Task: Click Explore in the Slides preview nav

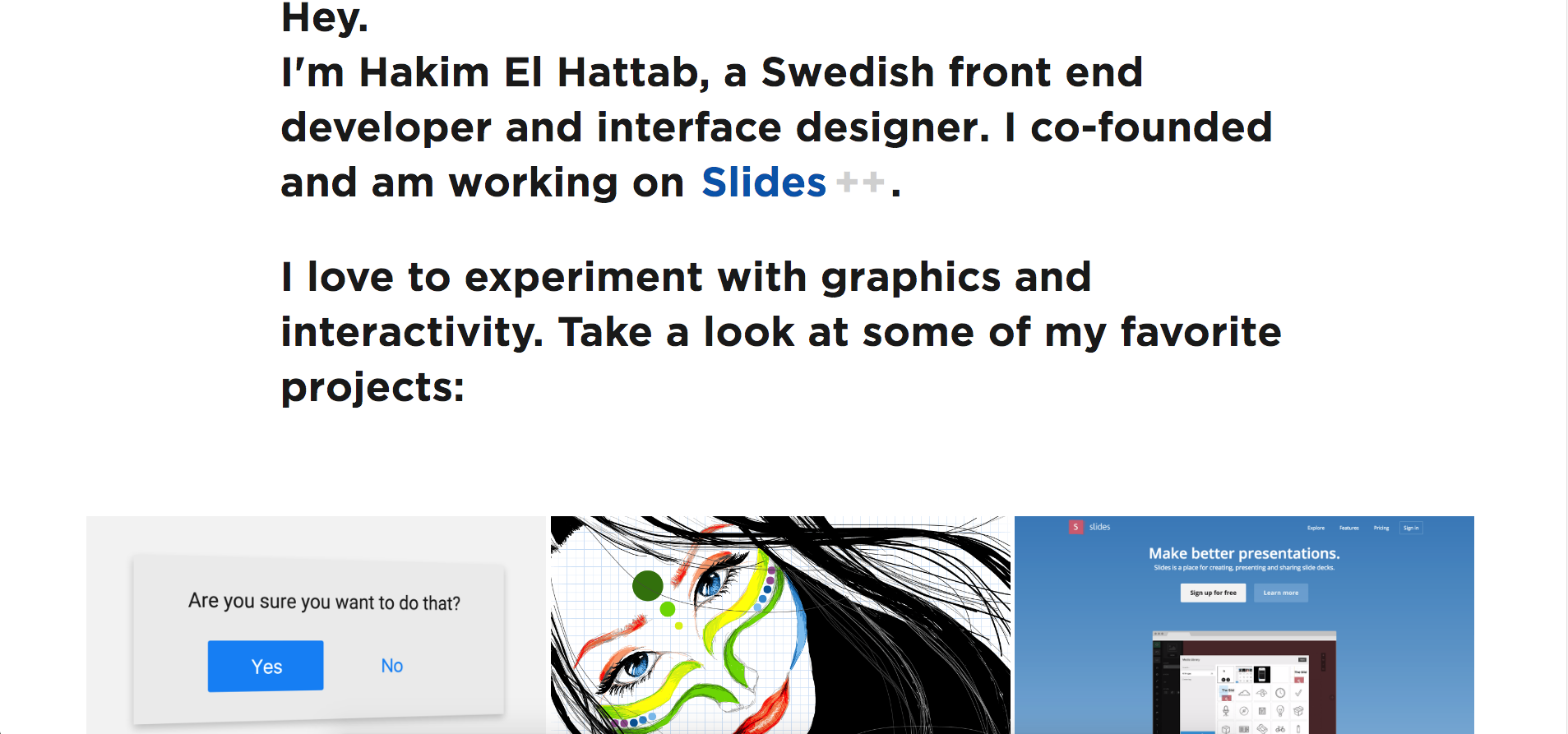Action: pyautogui.click(x=1316, y=528)
